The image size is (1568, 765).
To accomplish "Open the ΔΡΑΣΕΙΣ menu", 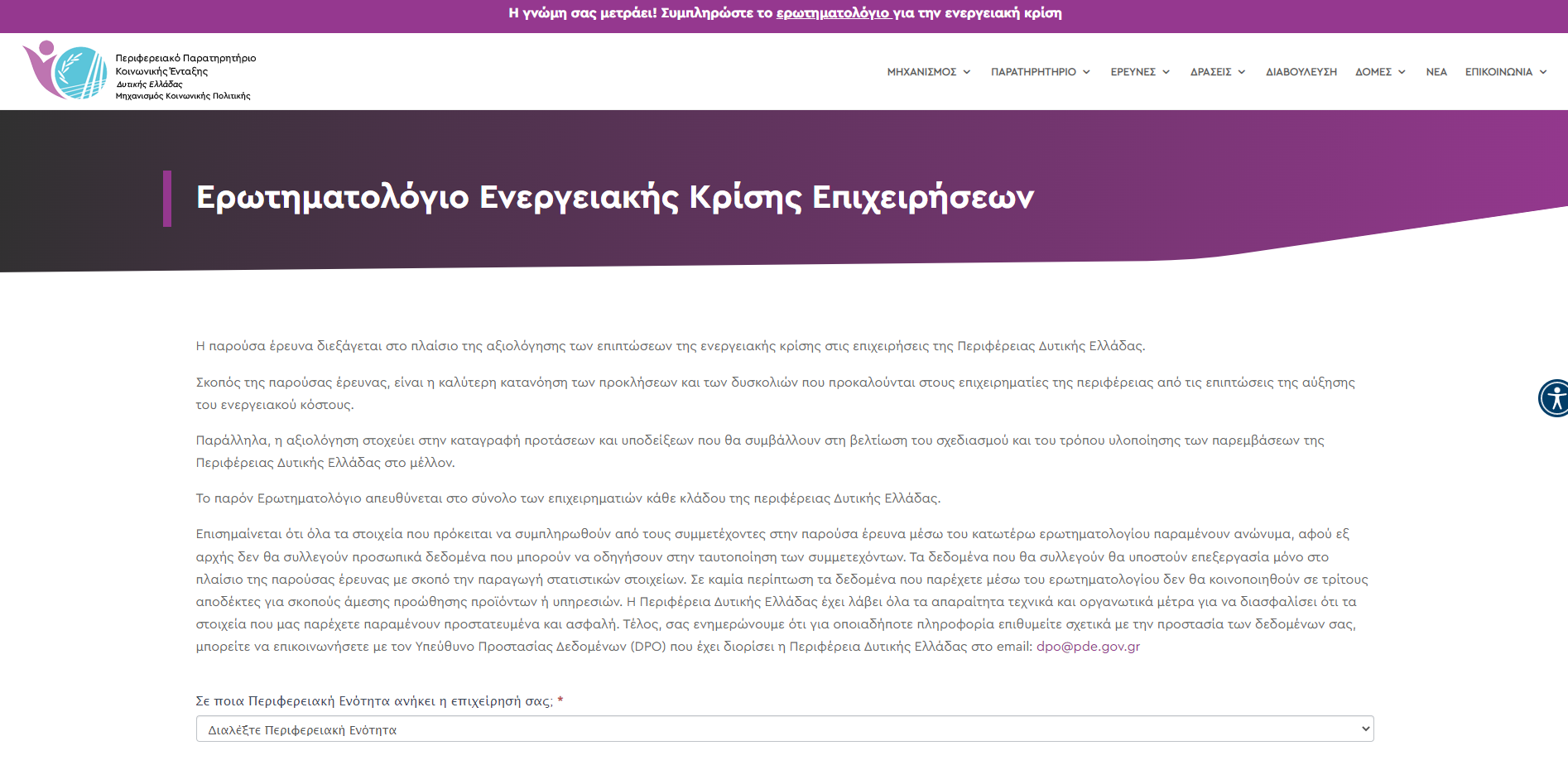I will click(x=1210, y=72).
